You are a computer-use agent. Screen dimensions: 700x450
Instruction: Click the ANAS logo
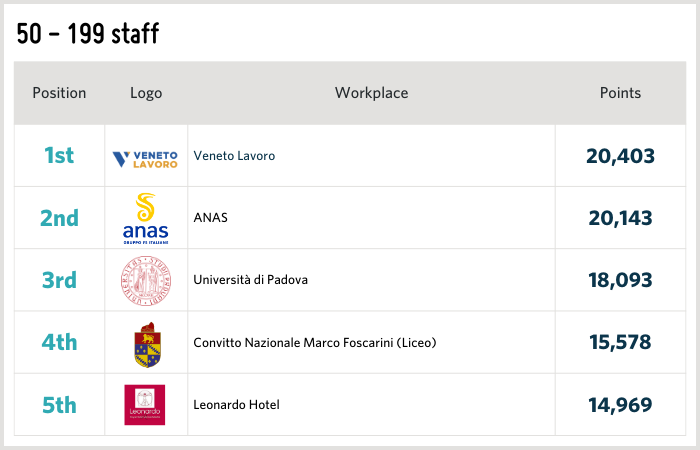tap(145, 218)
